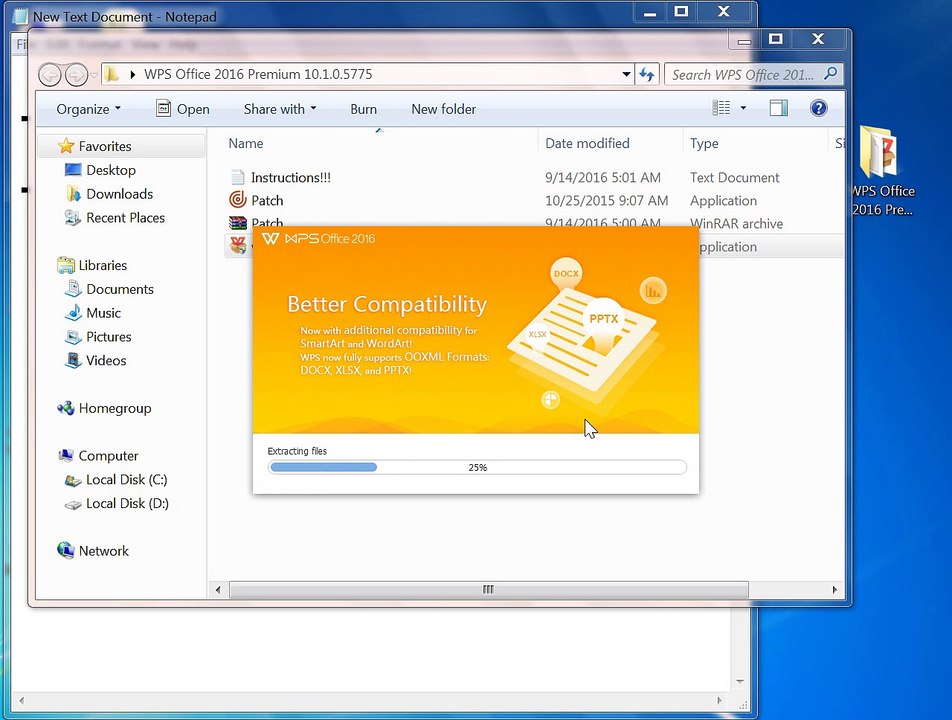Image resolution: width=952 pixels, height=720 pixels.
Task: Maximize the Explorer window
Action: point(775,39)
